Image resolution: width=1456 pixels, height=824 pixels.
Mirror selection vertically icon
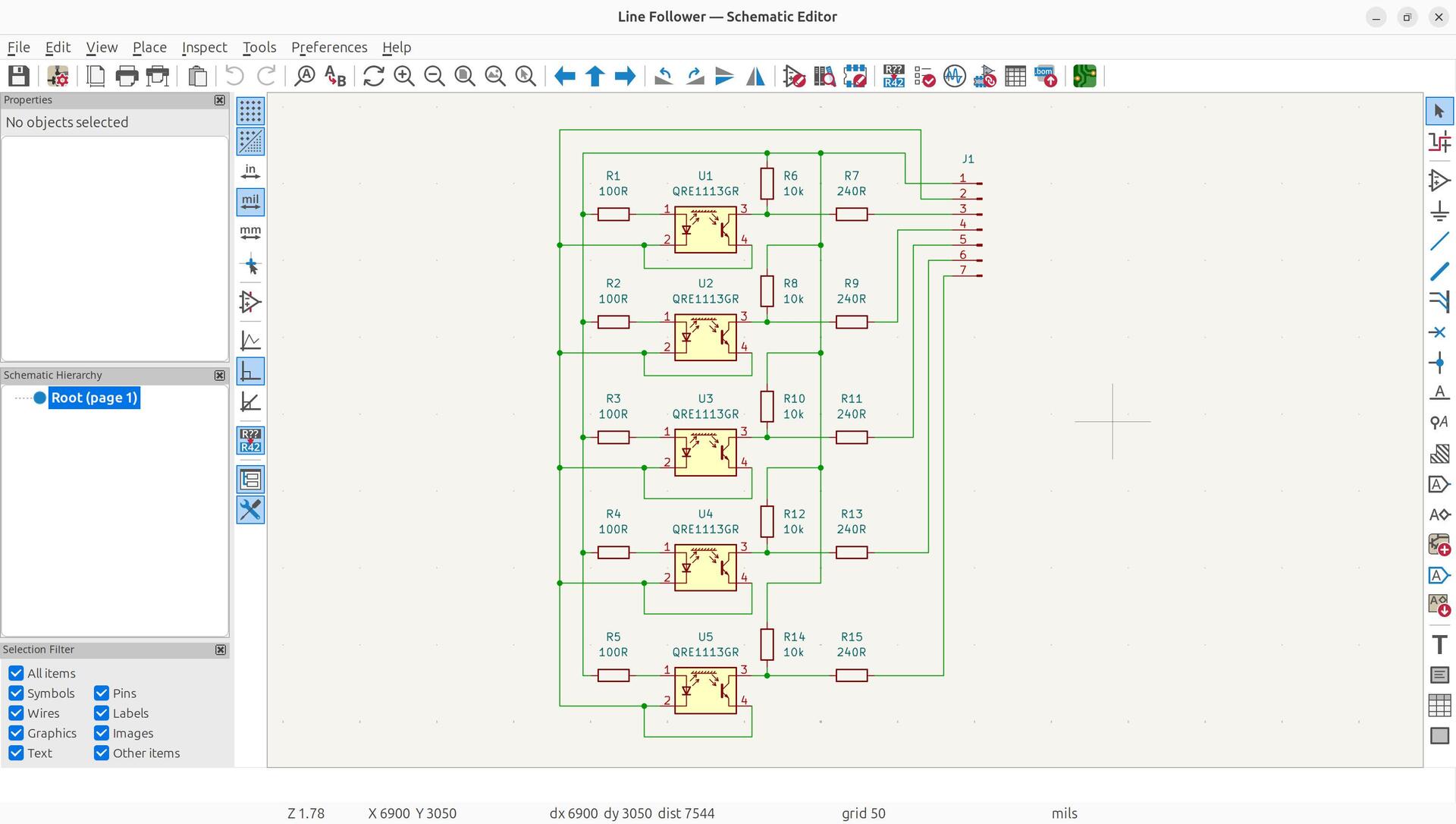click(724, 76)
